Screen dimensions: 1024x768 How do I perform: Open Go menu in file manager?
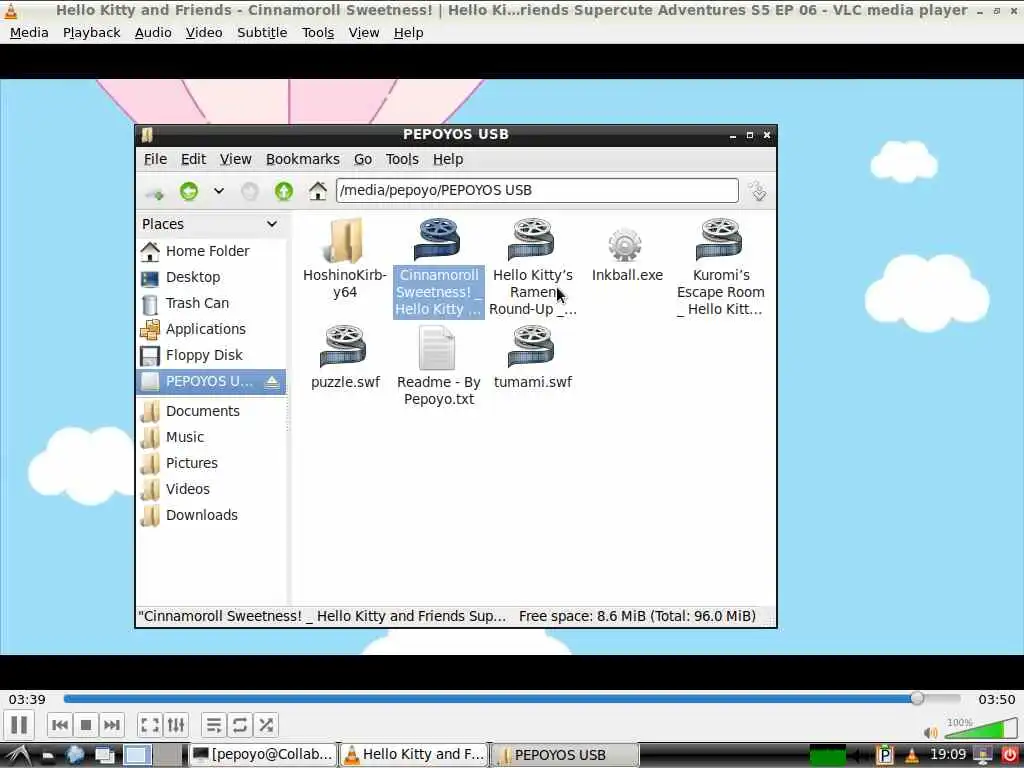click(362, 159)
